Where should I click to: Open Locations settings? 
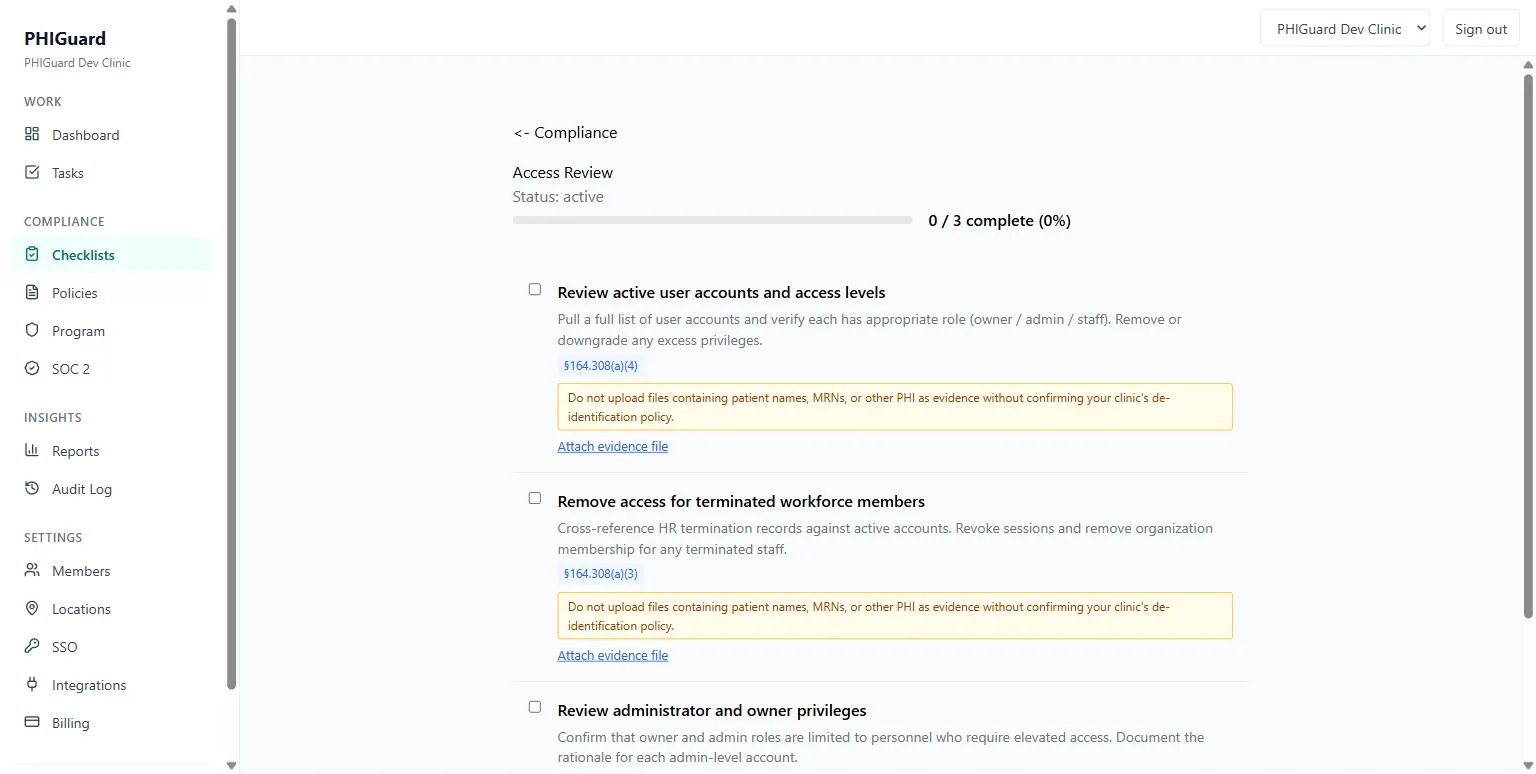click(112, 609)
